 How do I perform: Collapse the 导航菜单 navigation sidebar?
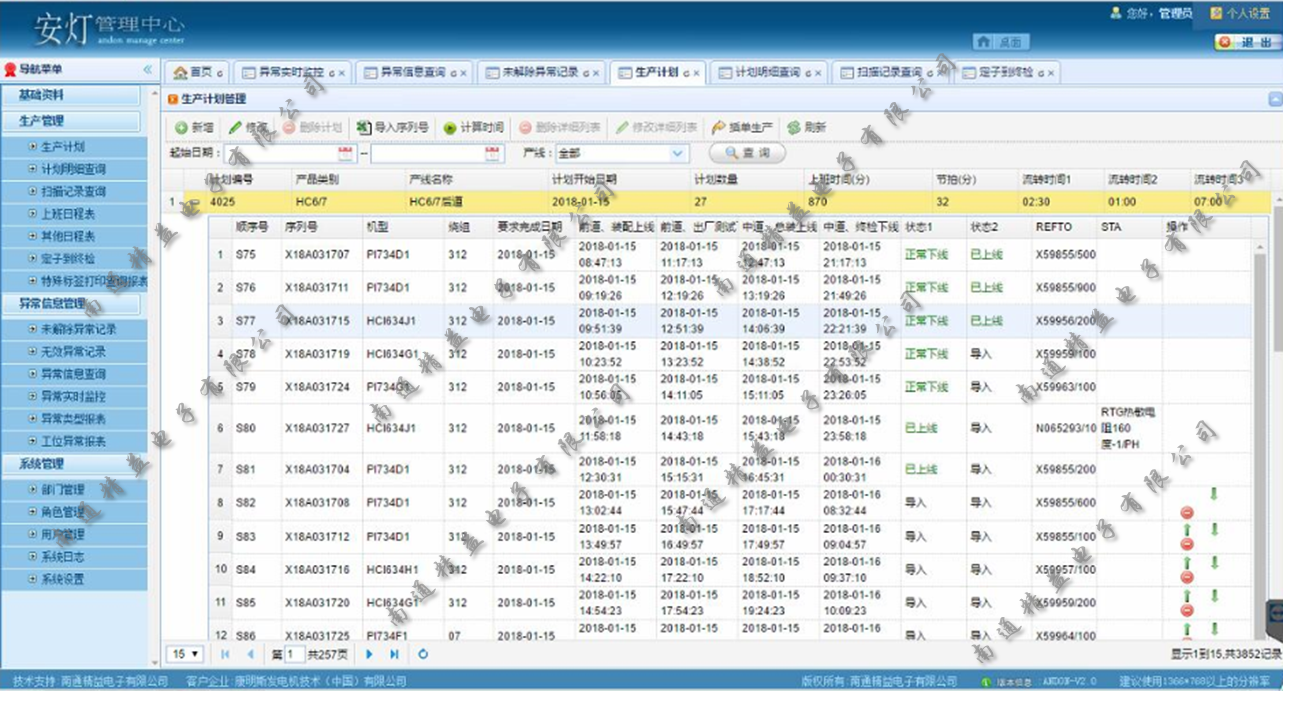pos(147,70)
